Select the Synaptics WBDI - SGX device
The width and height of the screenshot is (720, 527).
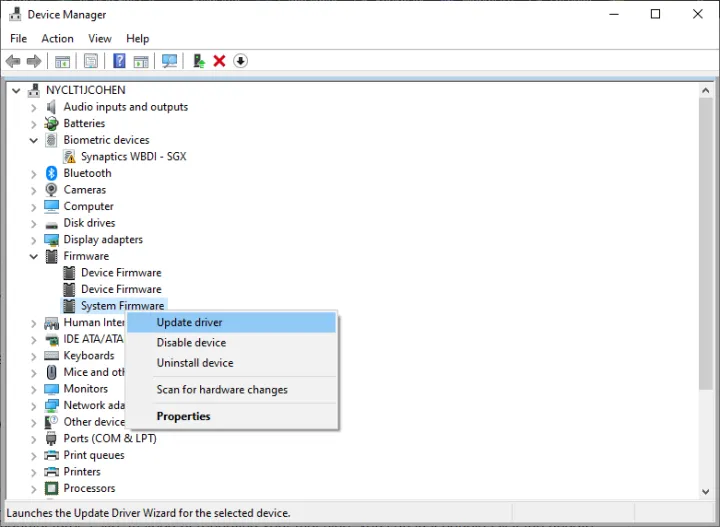click(x=133, y=157)
